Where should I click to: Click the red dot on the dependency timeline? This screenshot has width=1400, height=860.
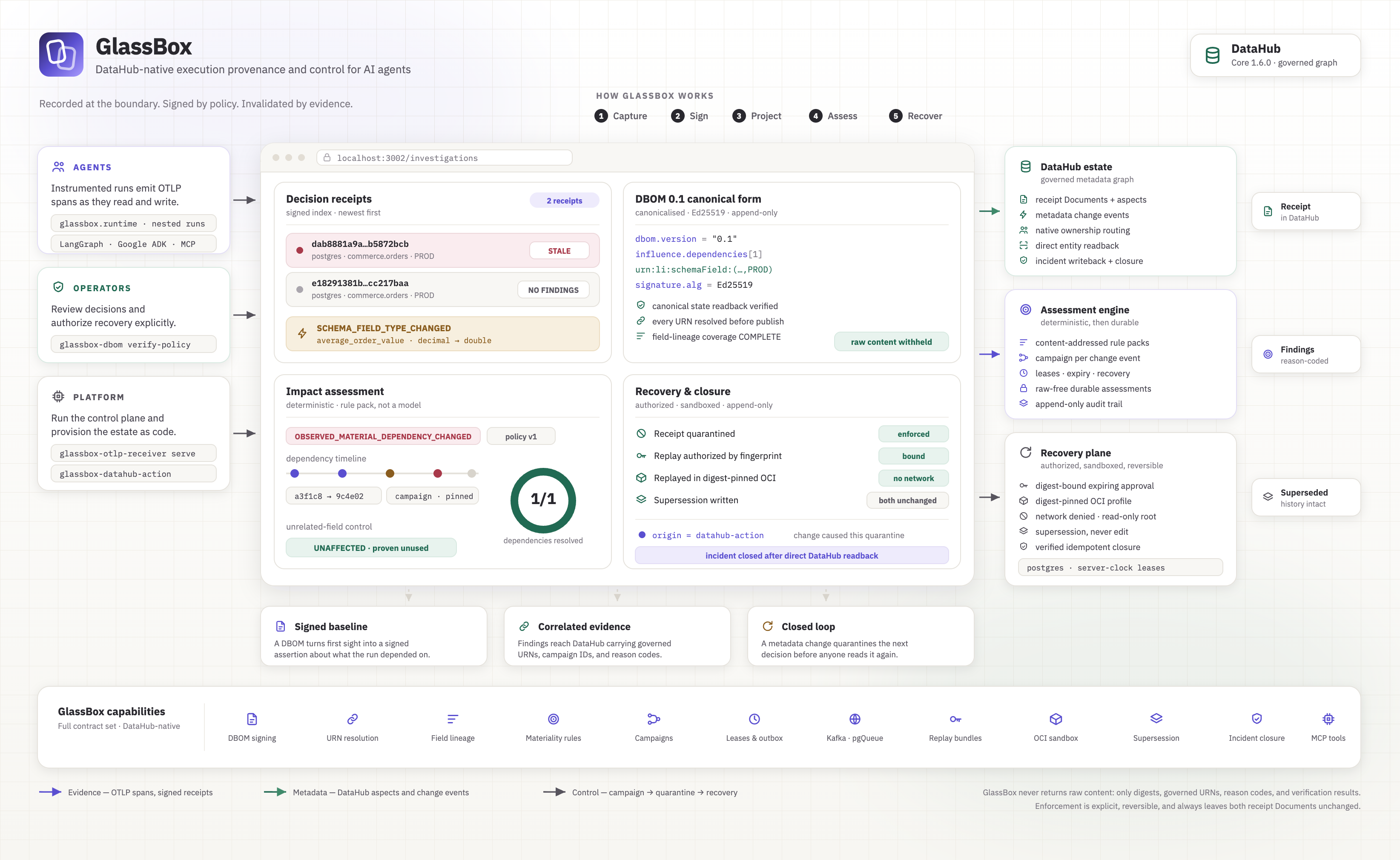pos(437,473)
